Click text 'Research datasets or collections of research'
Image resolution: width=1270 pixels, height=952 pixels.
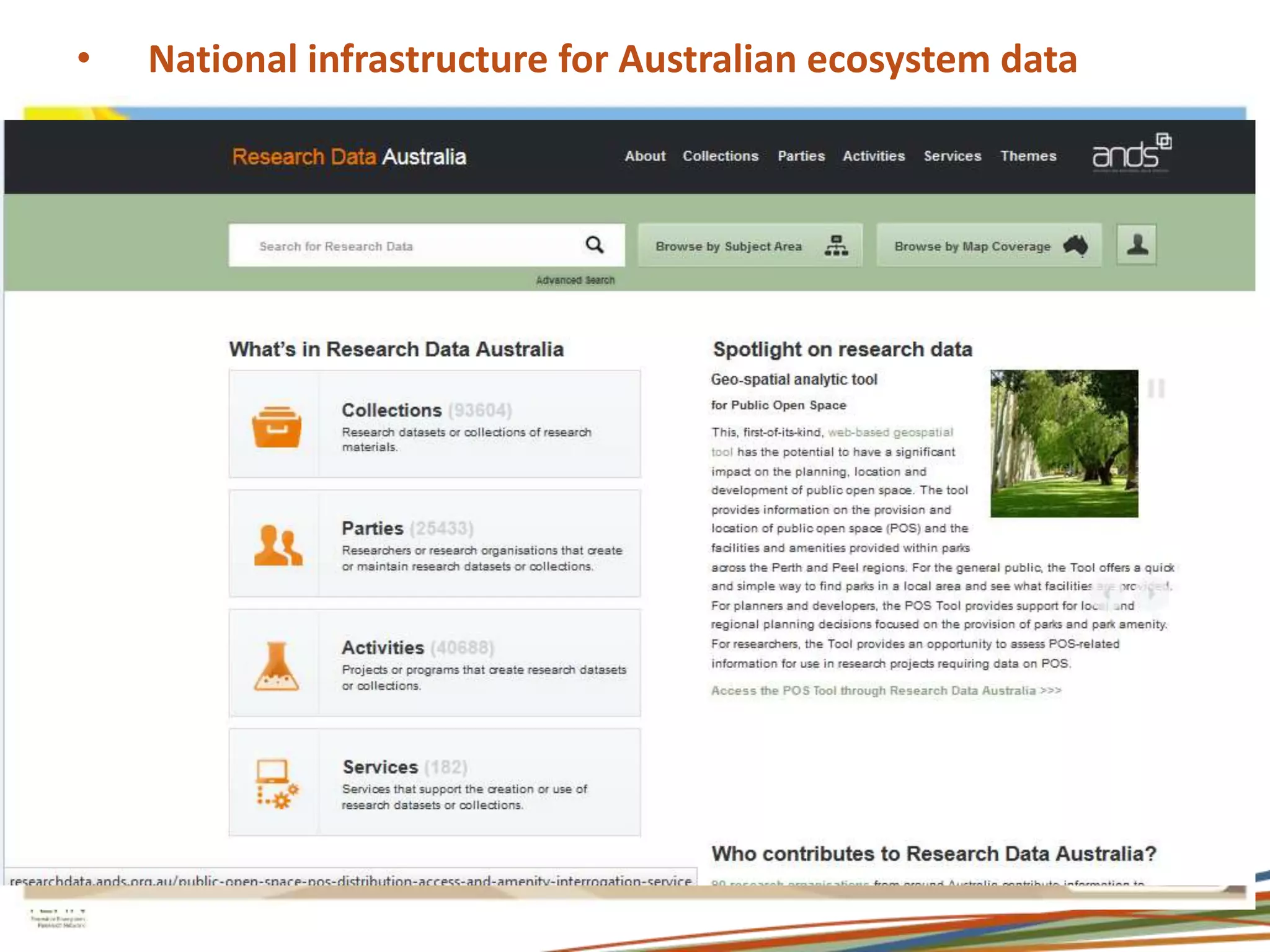466,432
